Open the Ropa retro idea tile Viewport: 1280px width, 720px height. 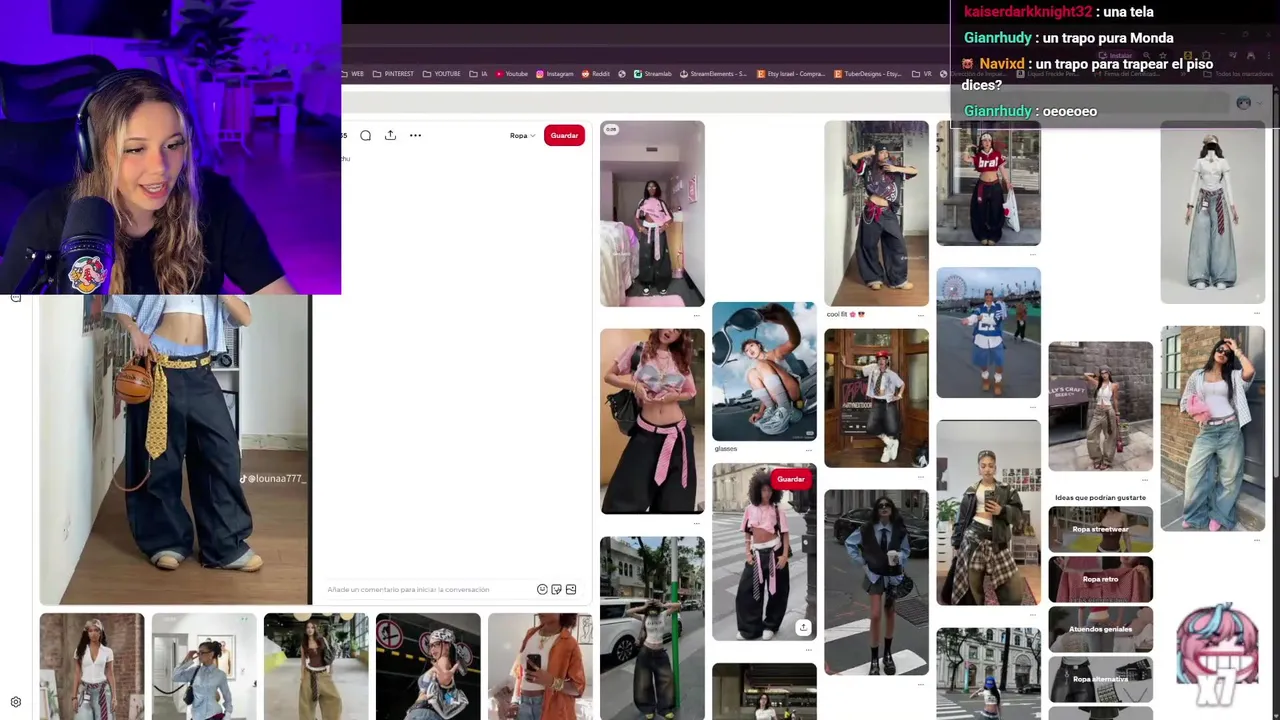tap(1100, 579)
